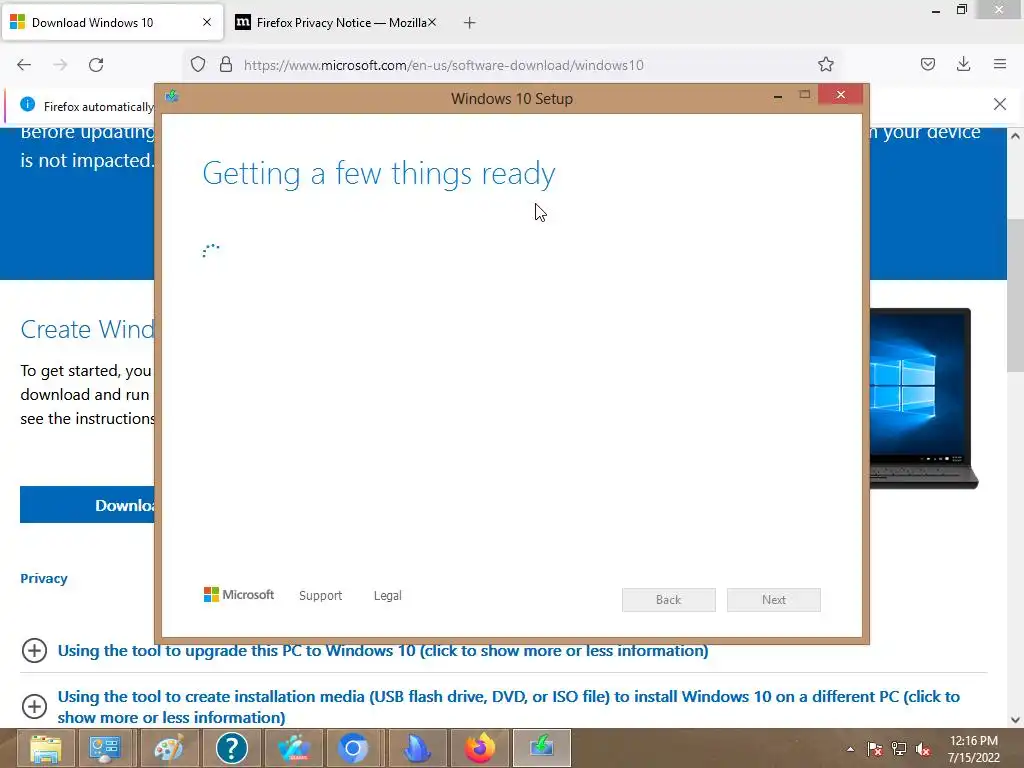Click the blue Download button on webpage
This screenshot has height=768, width=1024.
click(x=88, y=505)
